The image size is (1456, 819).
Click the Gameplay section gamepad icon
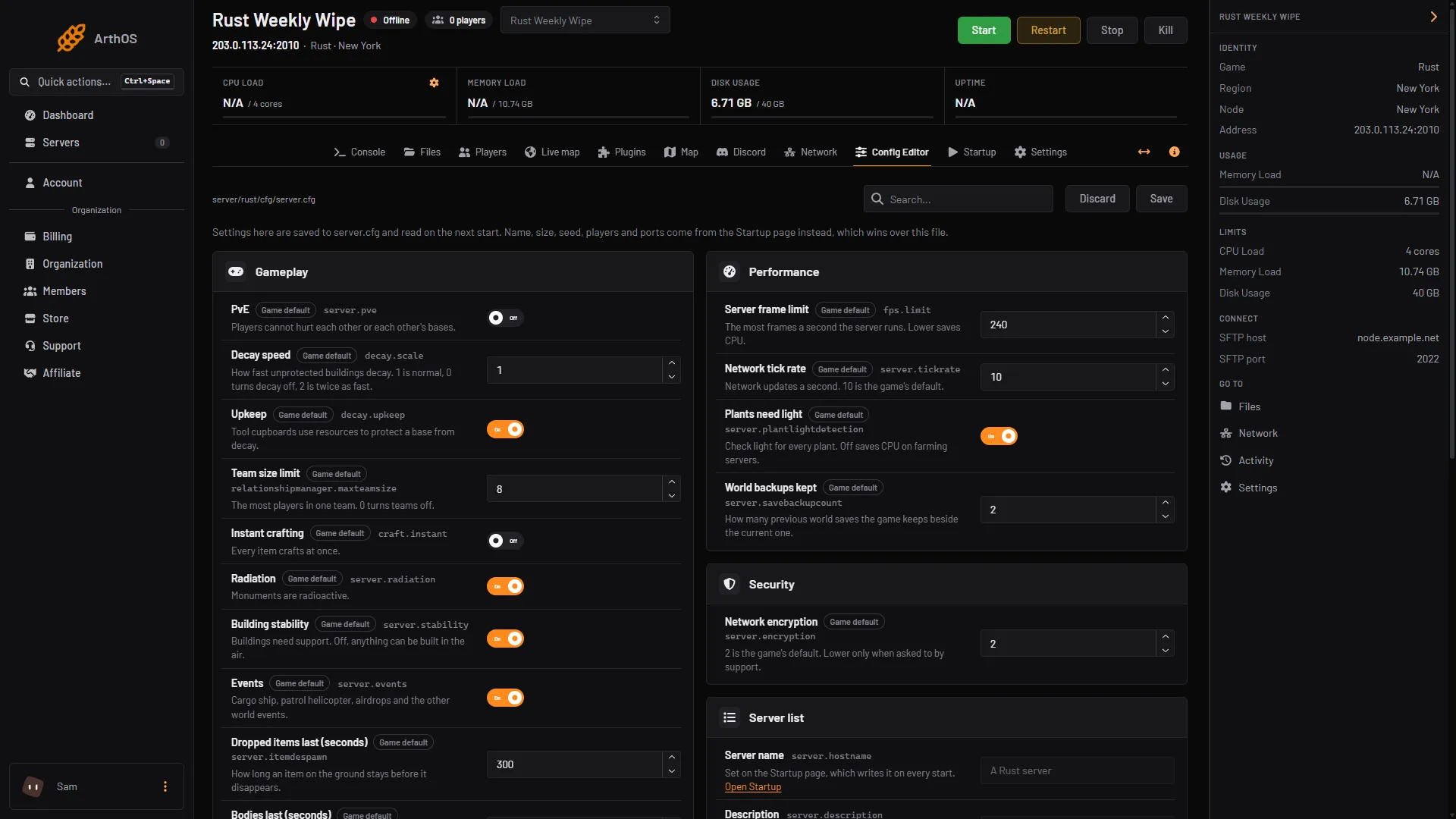tap(236, 271)
